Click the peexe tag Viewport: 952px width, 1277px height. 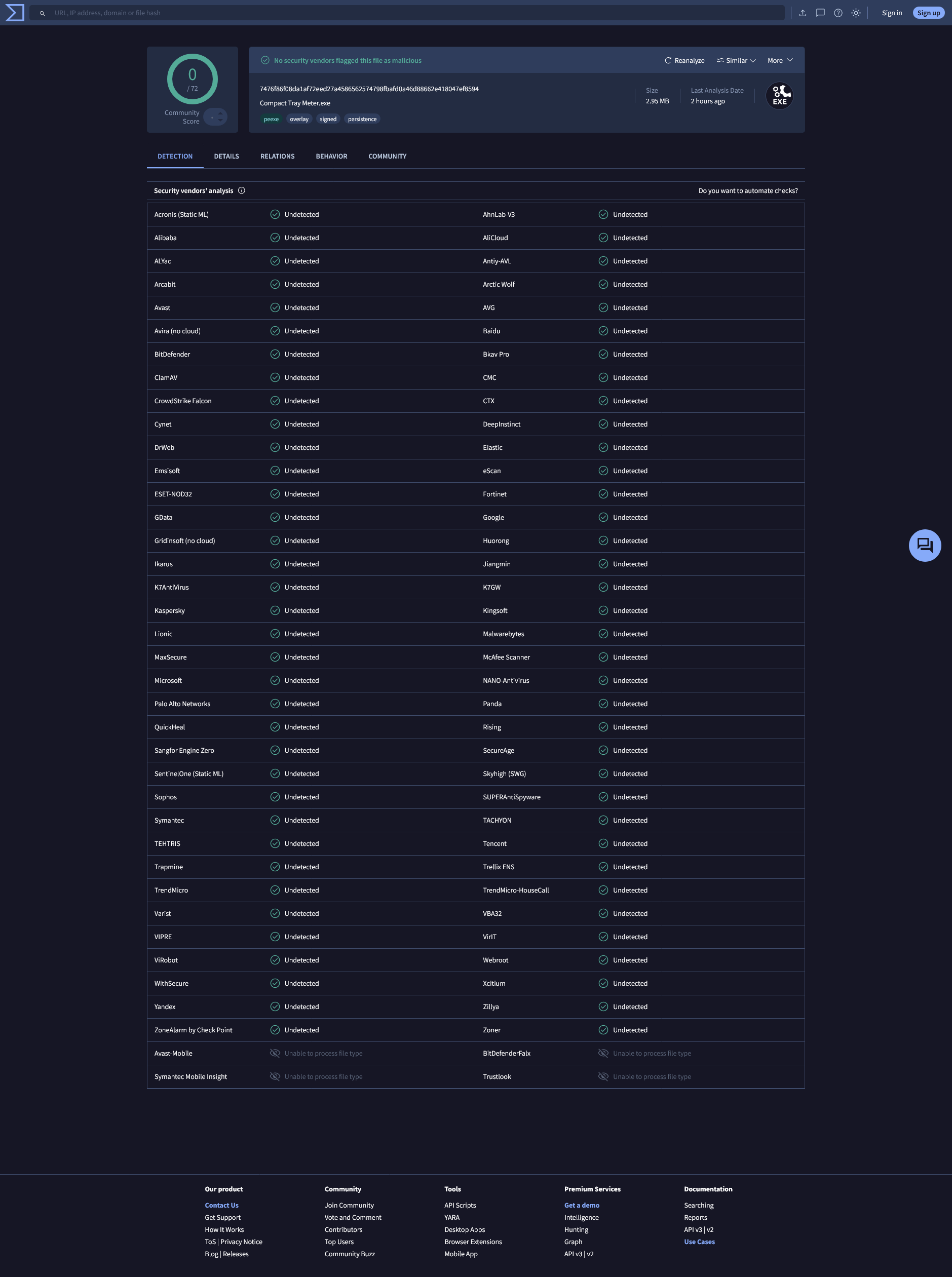[271, 119]
